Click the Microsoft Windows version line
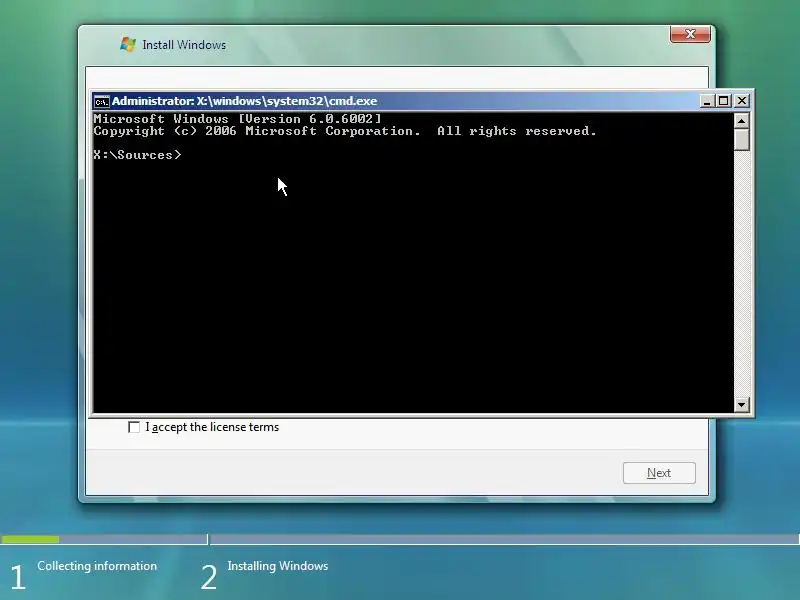 click(x=237, y=119)
